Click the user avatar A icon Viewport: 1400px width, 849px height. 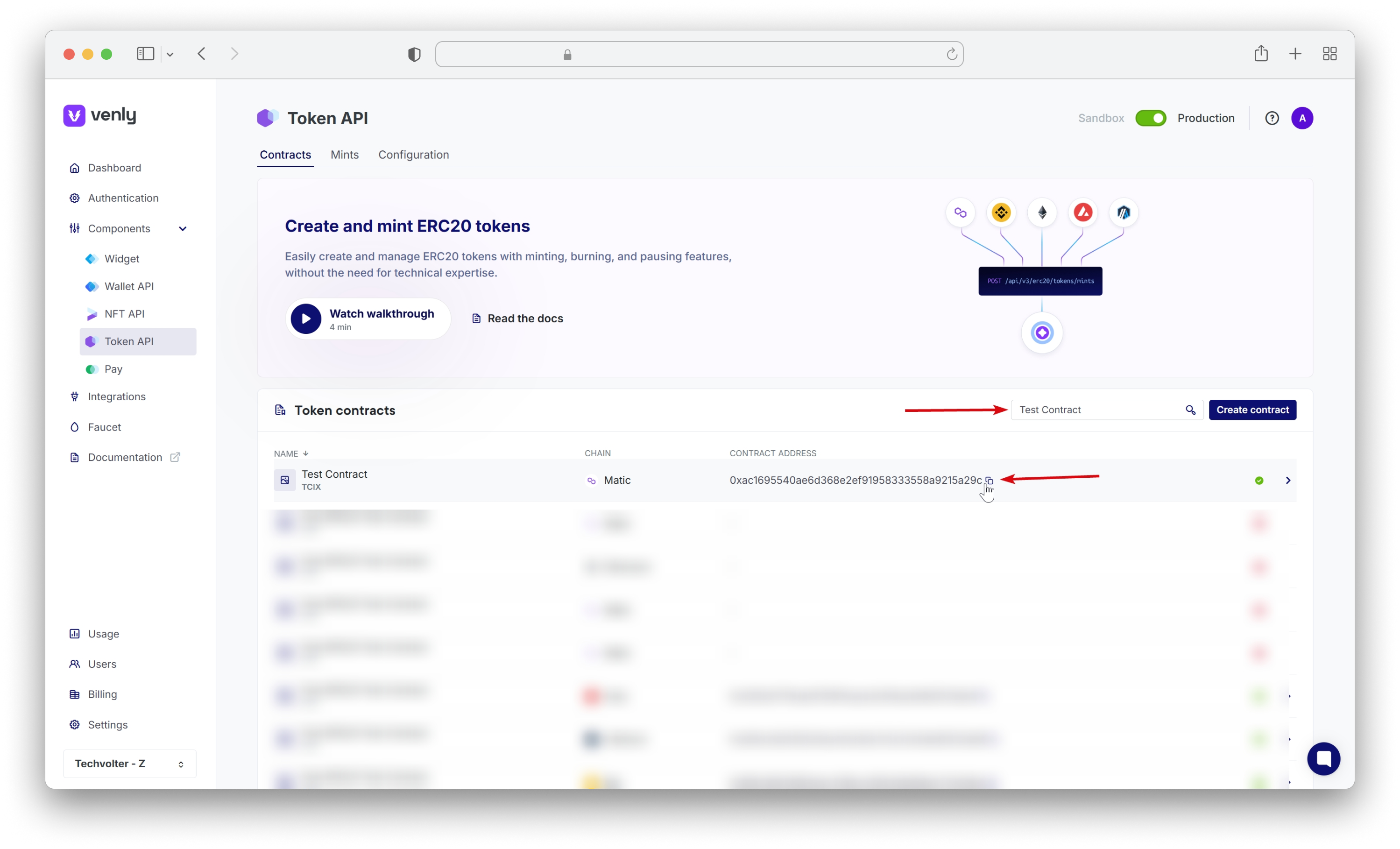[x=1302, y=118]
